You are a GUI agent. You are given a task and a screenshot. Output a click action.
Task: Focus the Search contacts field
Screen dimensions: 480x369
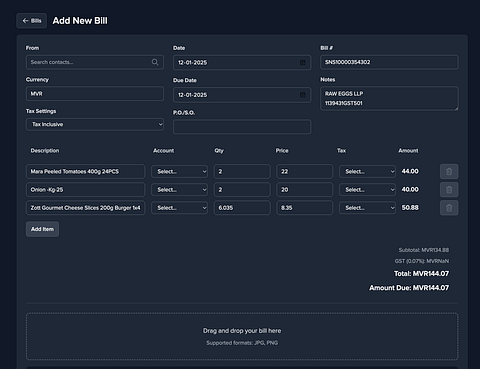click(95, 62)
